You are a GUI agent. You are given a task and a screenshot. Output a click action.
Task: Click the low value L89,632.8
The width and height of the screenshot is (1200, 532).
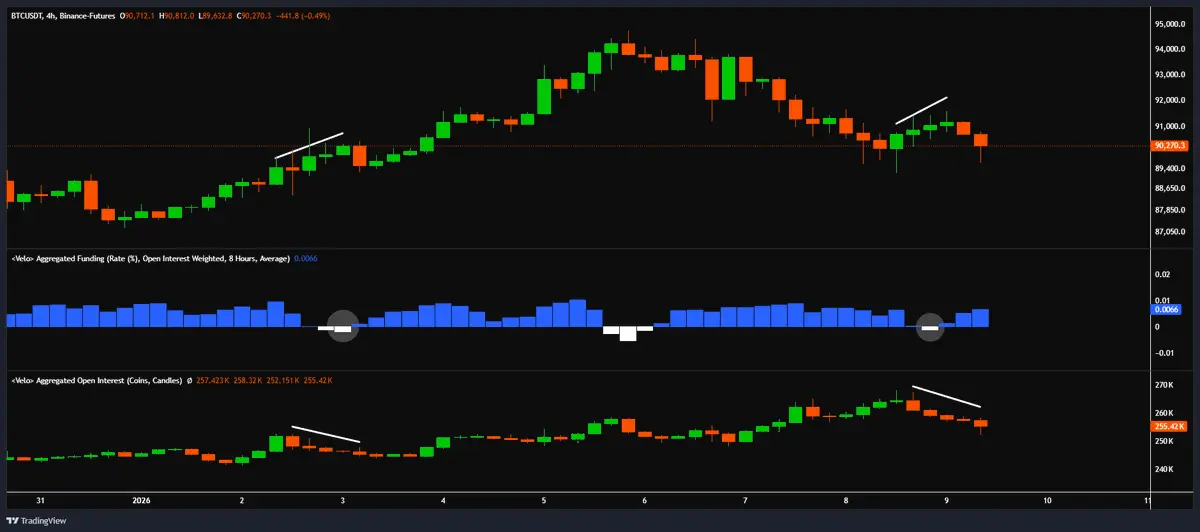pyautogui.click(x=217, y=16)
